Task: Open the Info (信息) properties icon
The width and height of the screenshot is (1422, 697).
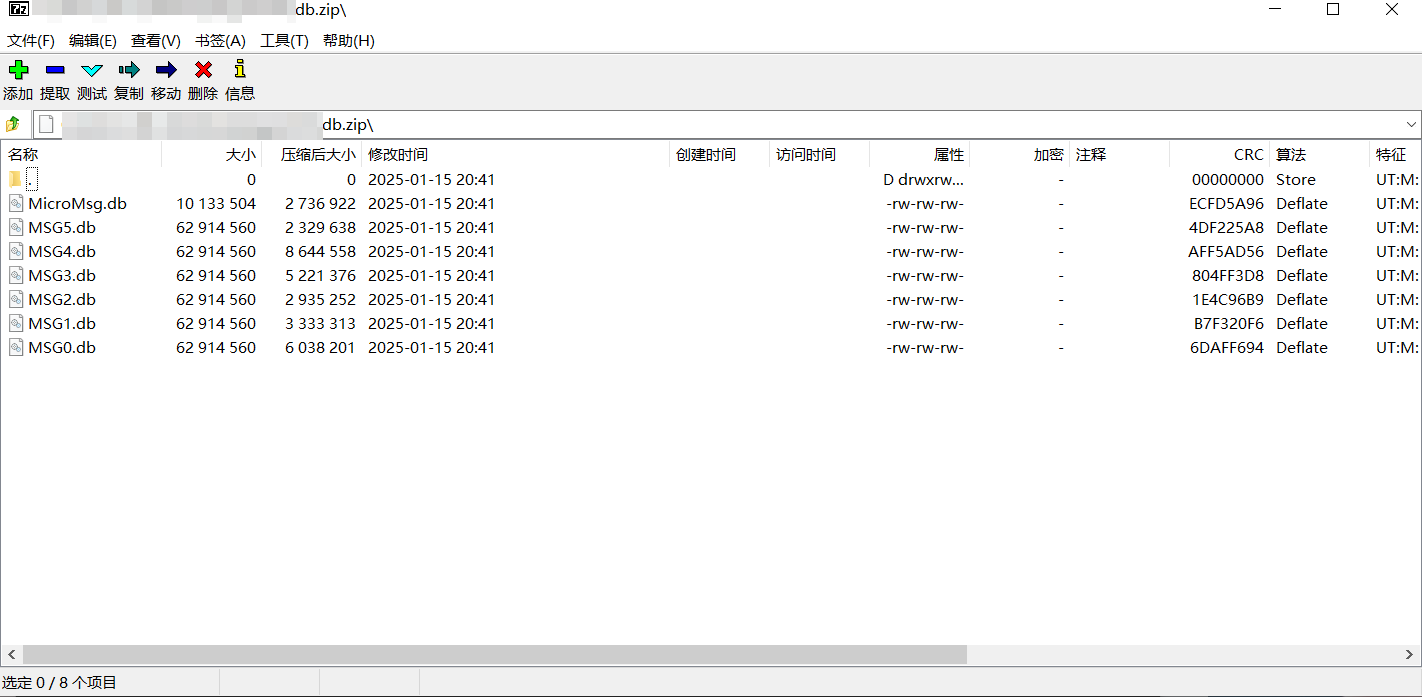Action: (239, 70)
